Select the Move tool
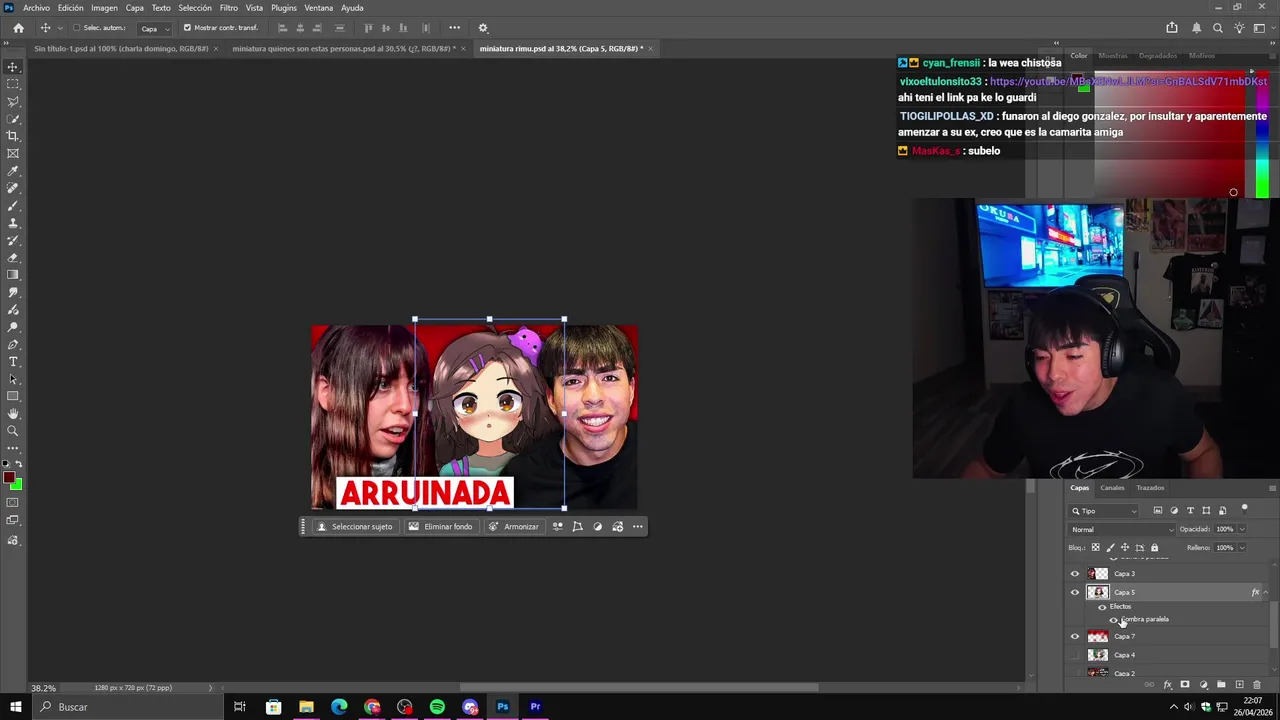This screenshot has width=1280, height=720. (13, 67)
